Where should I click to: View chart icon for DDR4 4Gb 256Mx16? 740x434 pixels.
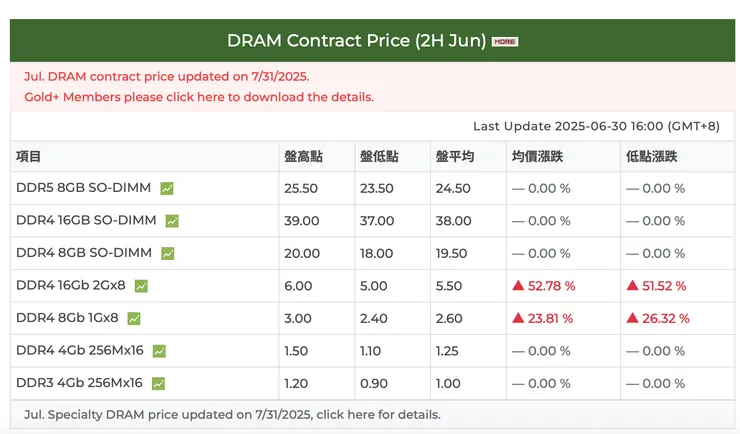click(159, 351)
